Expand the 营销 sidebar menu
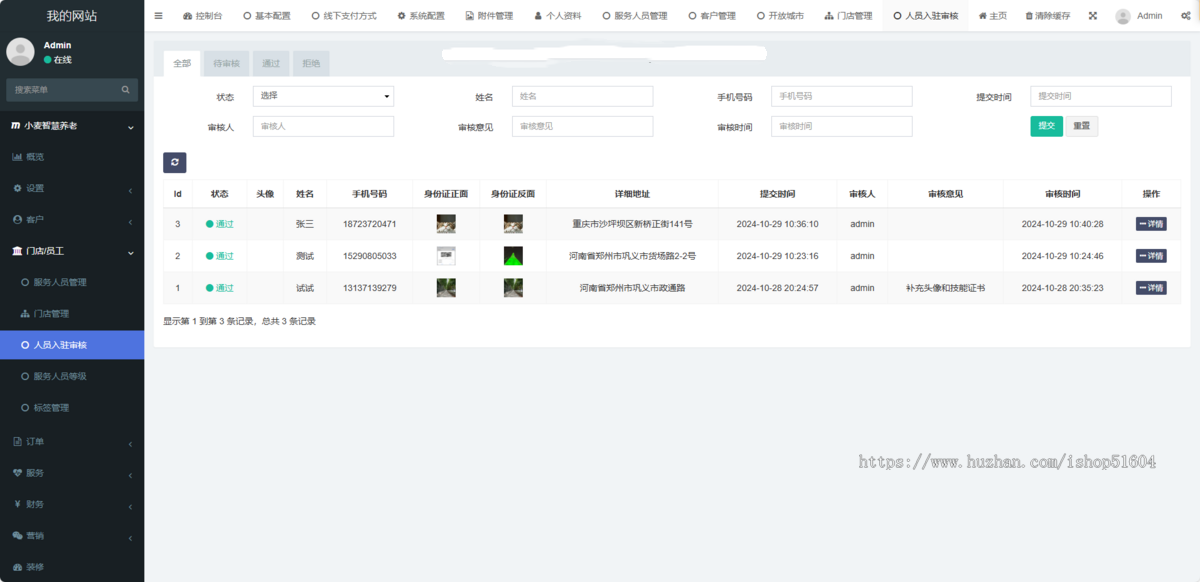The width and height of the screenshot is (1200, 582). pos(72,535)
